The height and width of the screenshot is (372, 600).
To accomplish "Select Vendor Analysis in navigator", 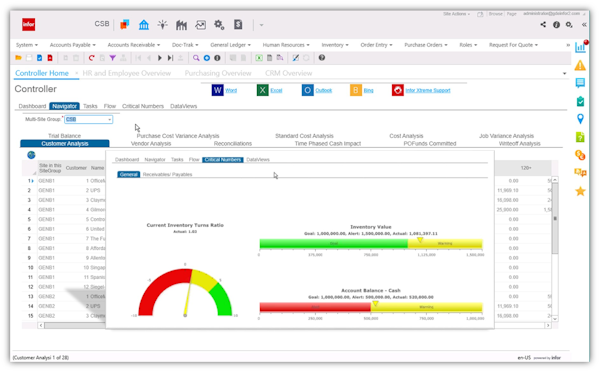I will (x=151, y=144).
